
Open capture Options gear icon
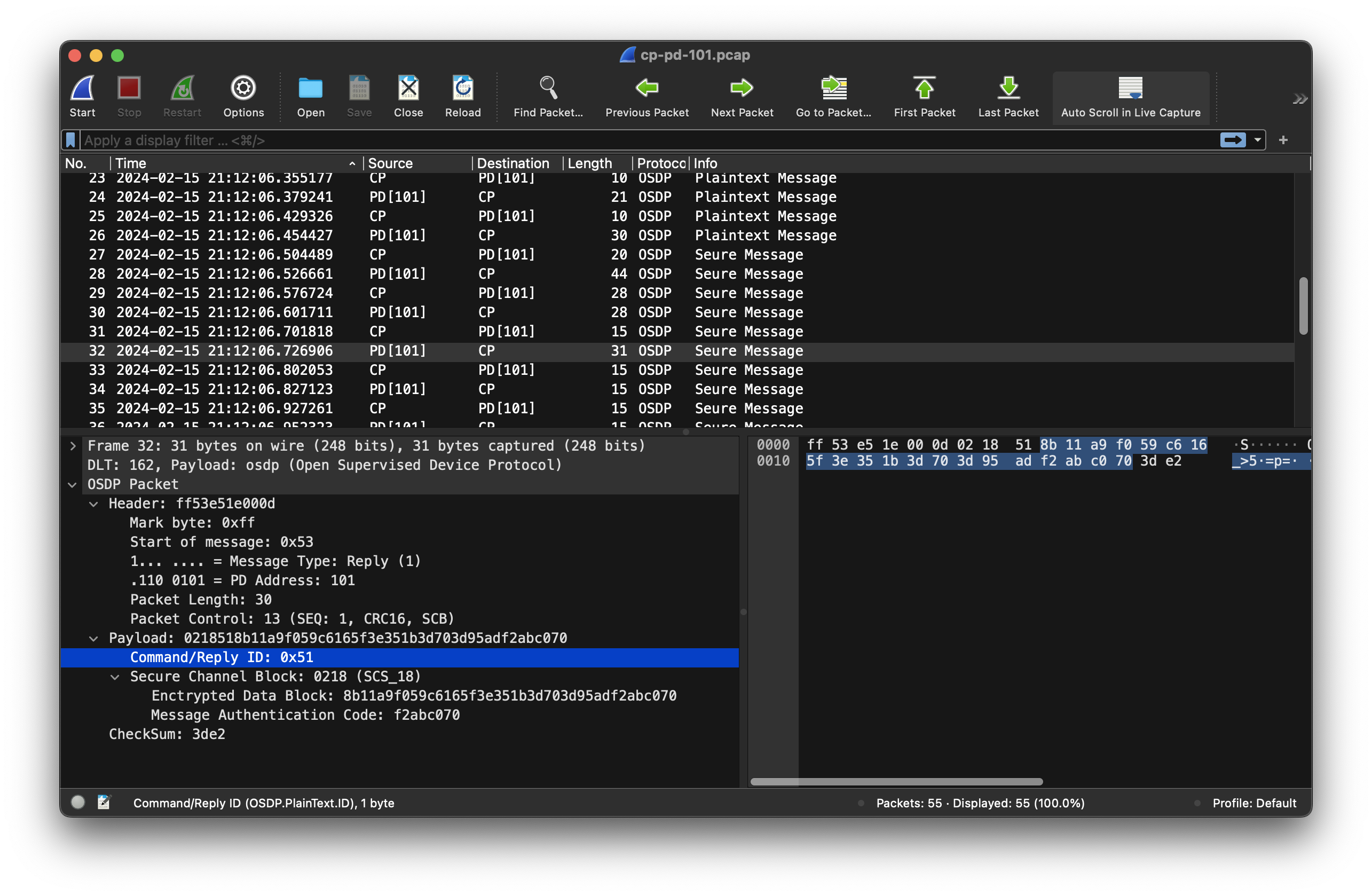coord(243,89)
